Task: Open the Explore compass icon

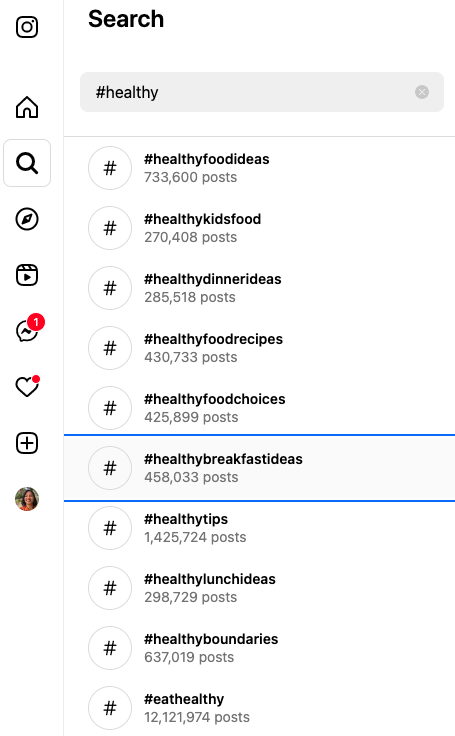Action: coord(27,219)
